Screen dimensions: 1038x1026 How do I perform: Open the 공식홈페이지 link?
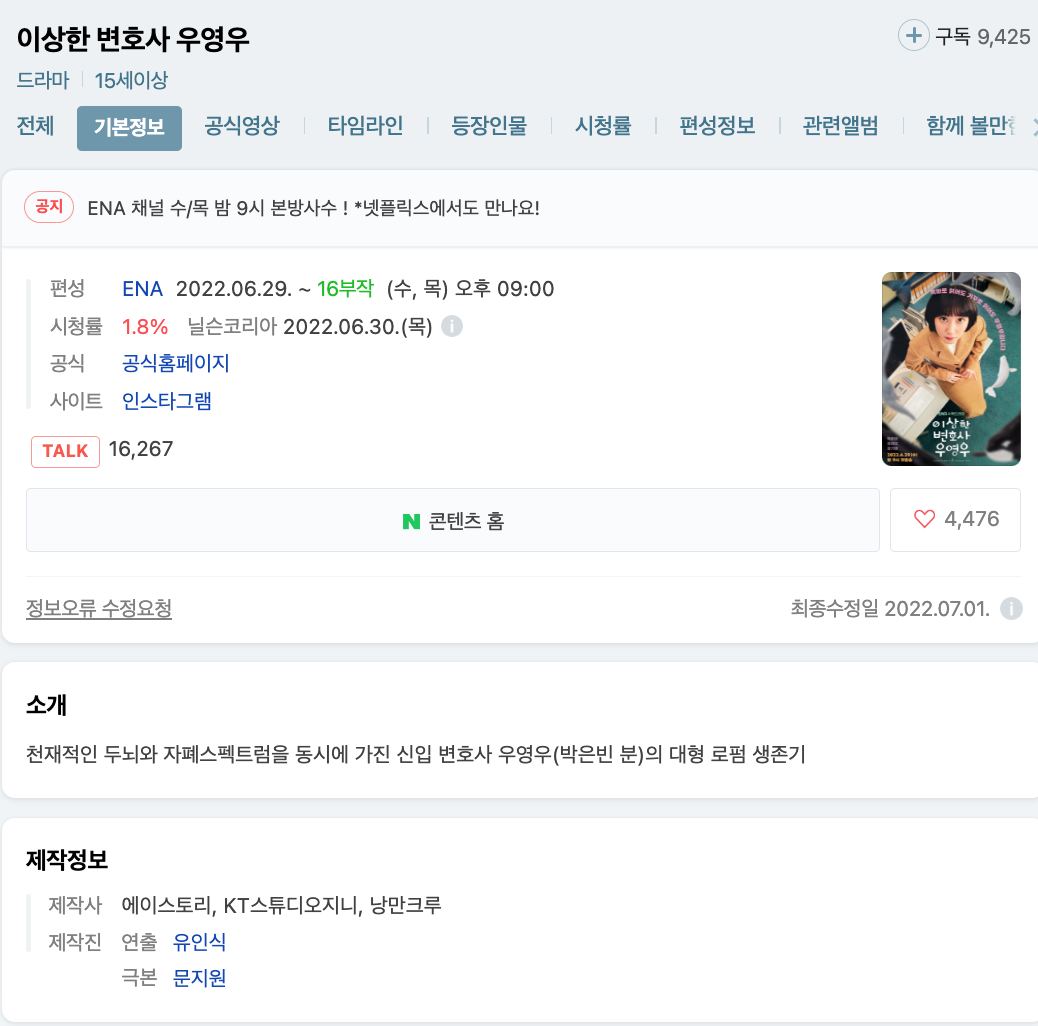[x=175, y=363]
